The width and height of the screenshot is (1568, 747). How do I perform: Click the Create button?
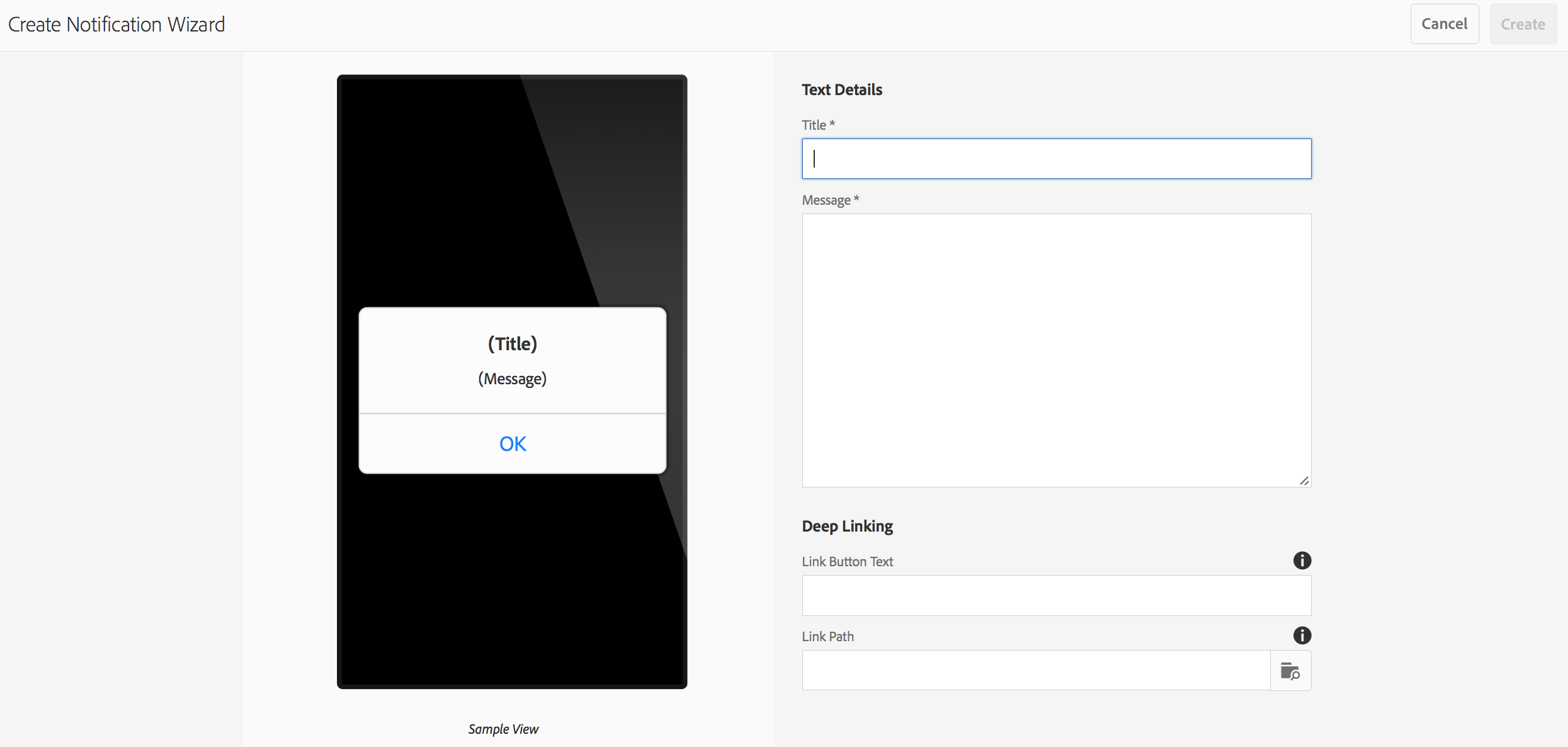(x=1523, y=24)
